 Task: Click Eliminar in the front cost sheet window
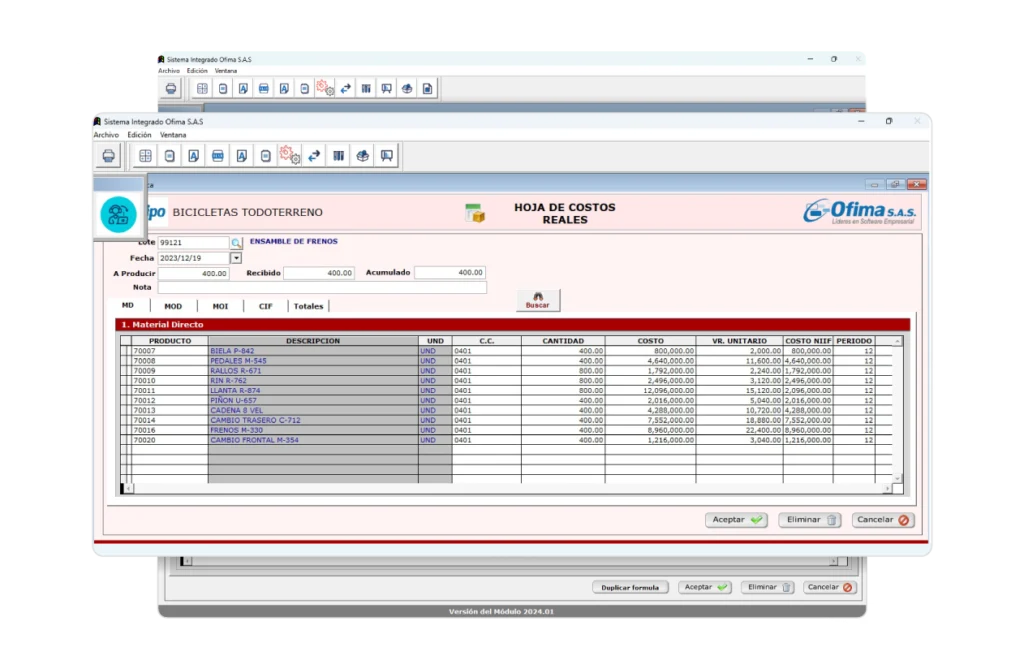click(x=810, y=520)
